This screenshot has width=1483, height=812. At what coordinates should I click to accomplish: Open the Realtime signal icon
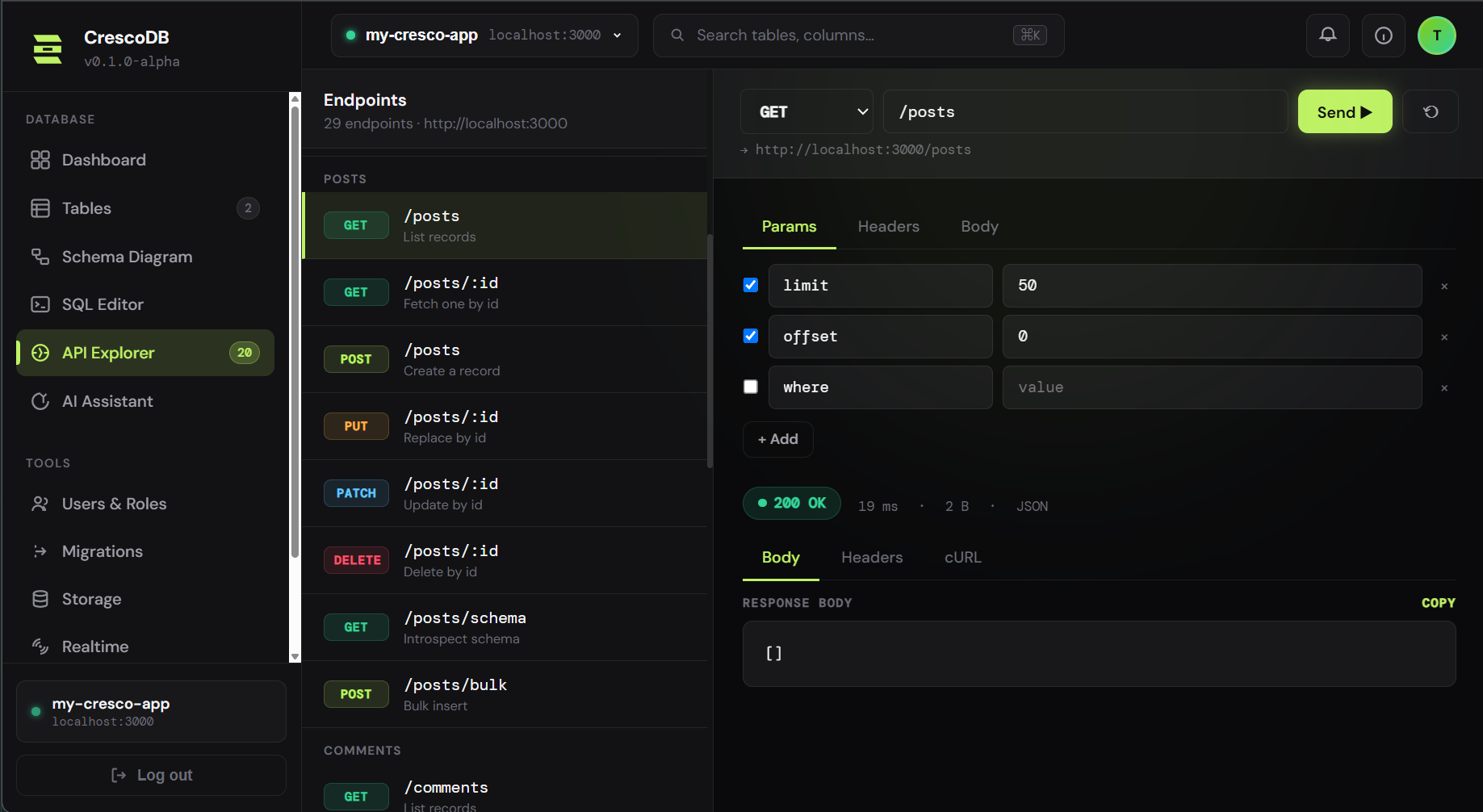point(40,647)
